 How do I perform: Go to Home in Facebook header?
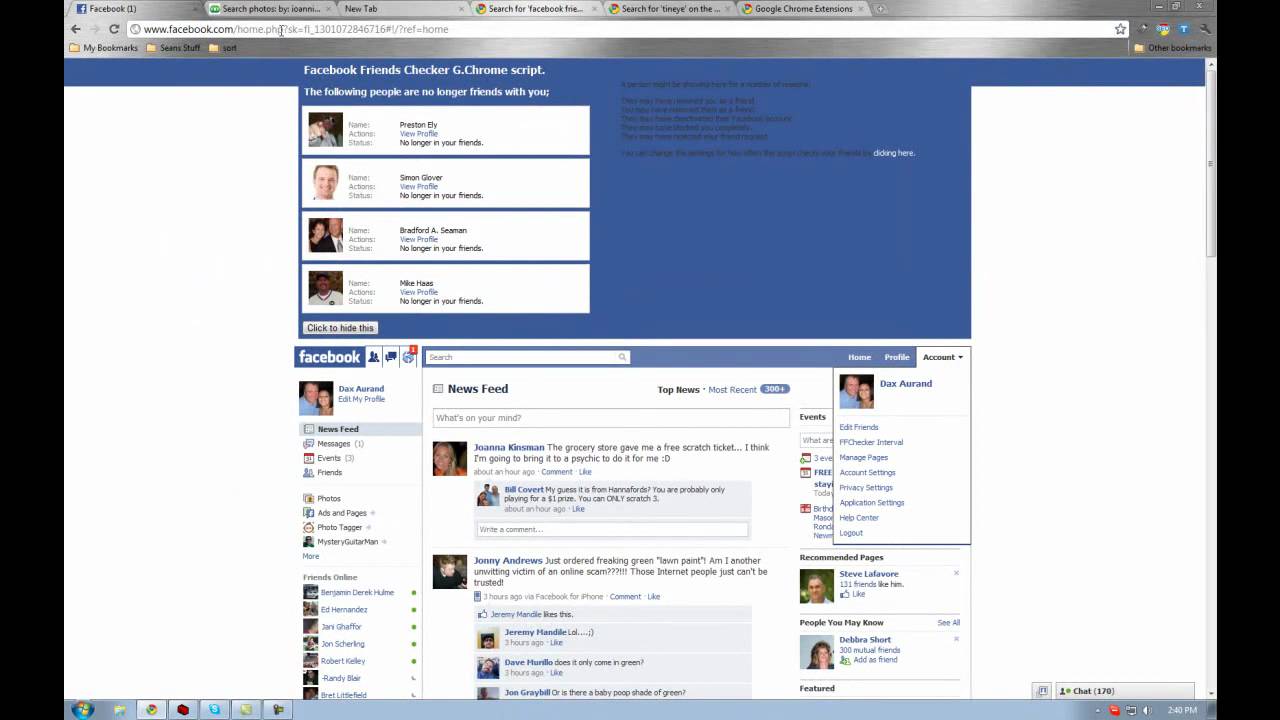click(x=859, y=357)
